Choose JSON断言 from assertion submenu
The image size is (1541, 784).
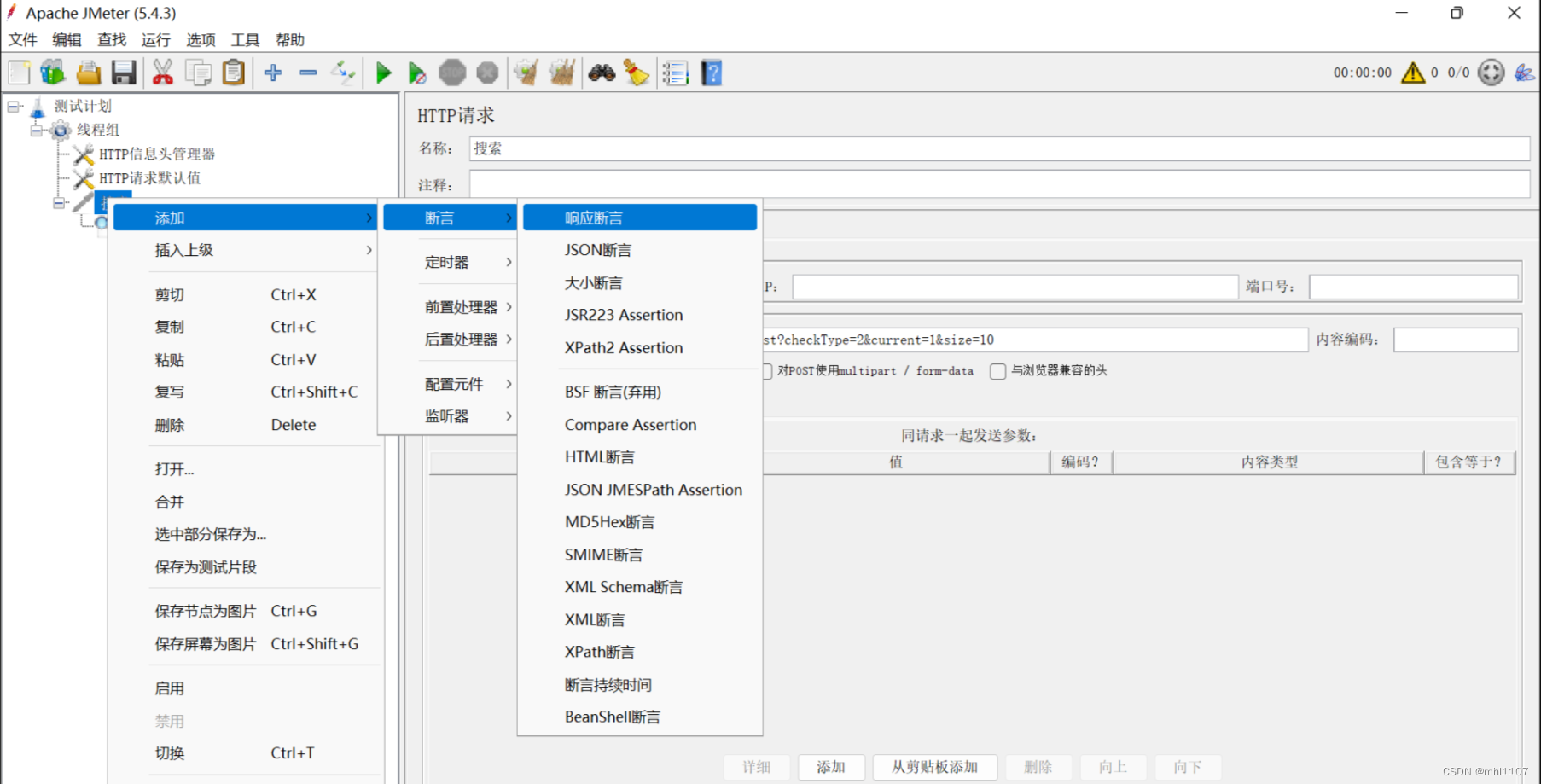[x=640, y=250]
